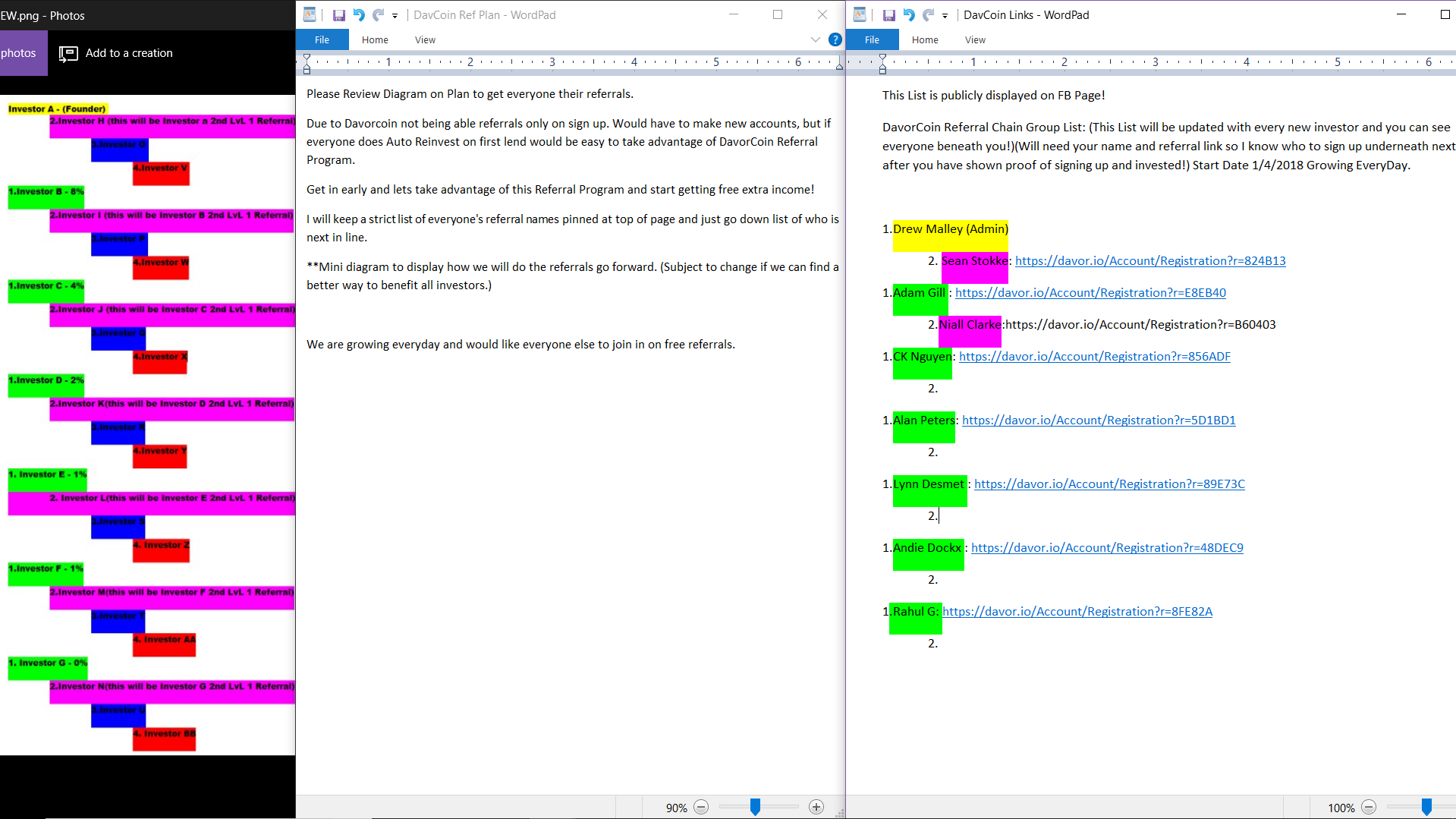
Task: Close DavCoin Ref Plan window
Action: click(822, 14)
